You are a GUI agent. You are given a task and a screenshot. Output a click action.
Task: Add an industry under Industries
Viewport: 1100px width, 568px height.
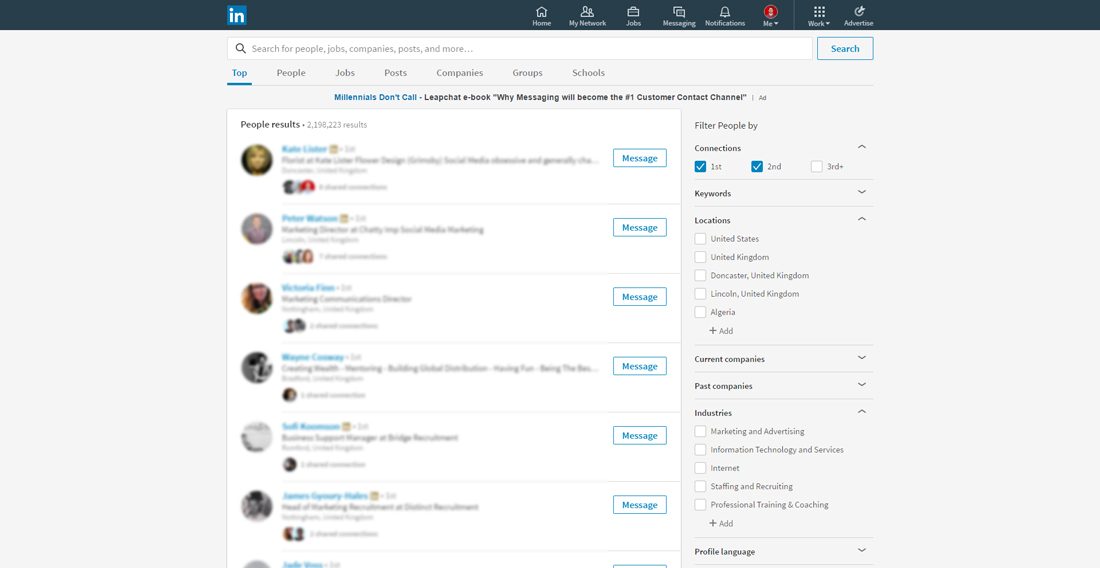point(721,523)
